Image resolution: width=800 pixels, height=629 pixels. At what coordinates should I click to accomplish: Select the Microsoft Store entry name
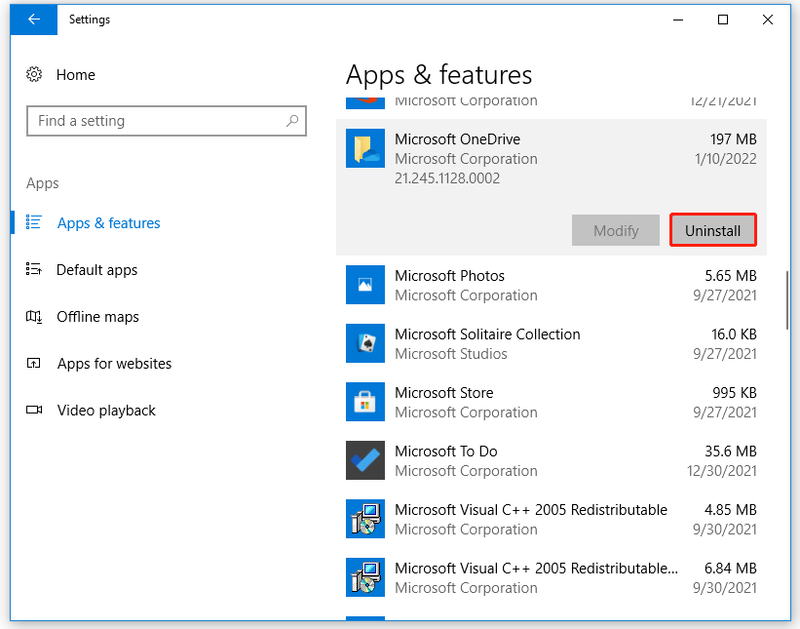pos(444,393)
